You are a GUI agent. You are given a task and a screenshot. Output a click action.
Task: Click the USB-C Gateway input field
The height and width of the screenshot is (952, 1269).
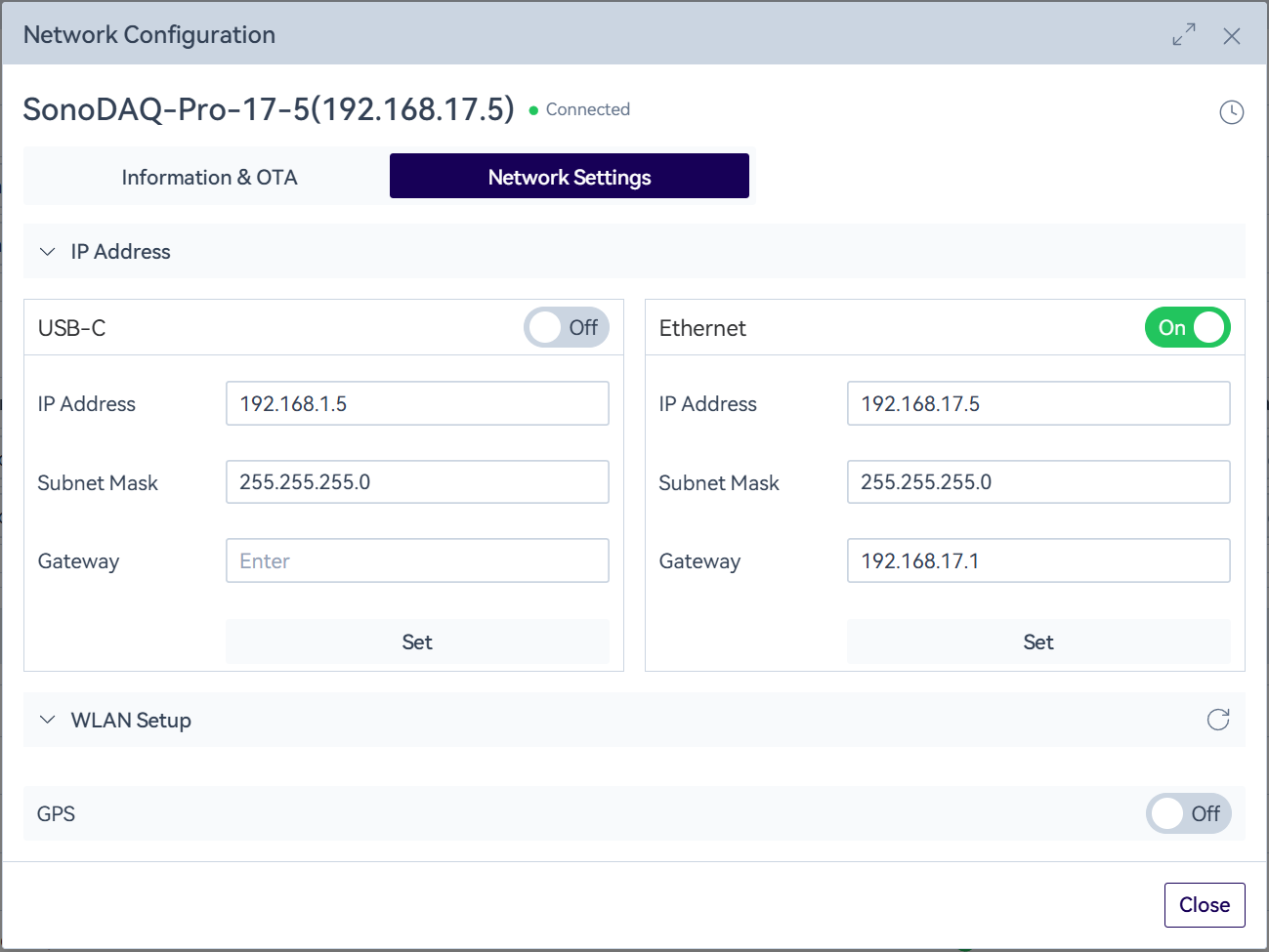click(x=417, y=560)
